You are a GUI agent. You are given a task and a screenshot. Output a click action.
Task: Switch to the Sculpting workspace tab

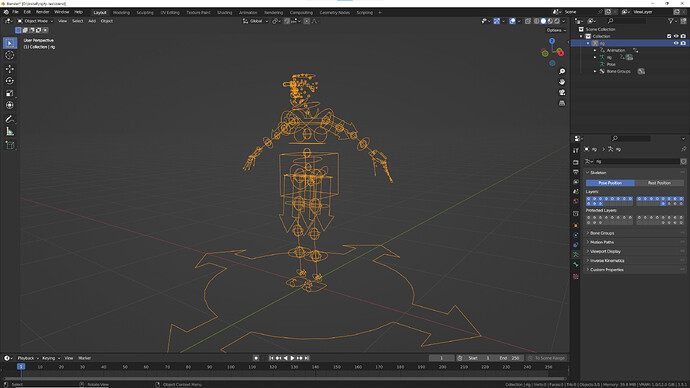tap(145, 13)
